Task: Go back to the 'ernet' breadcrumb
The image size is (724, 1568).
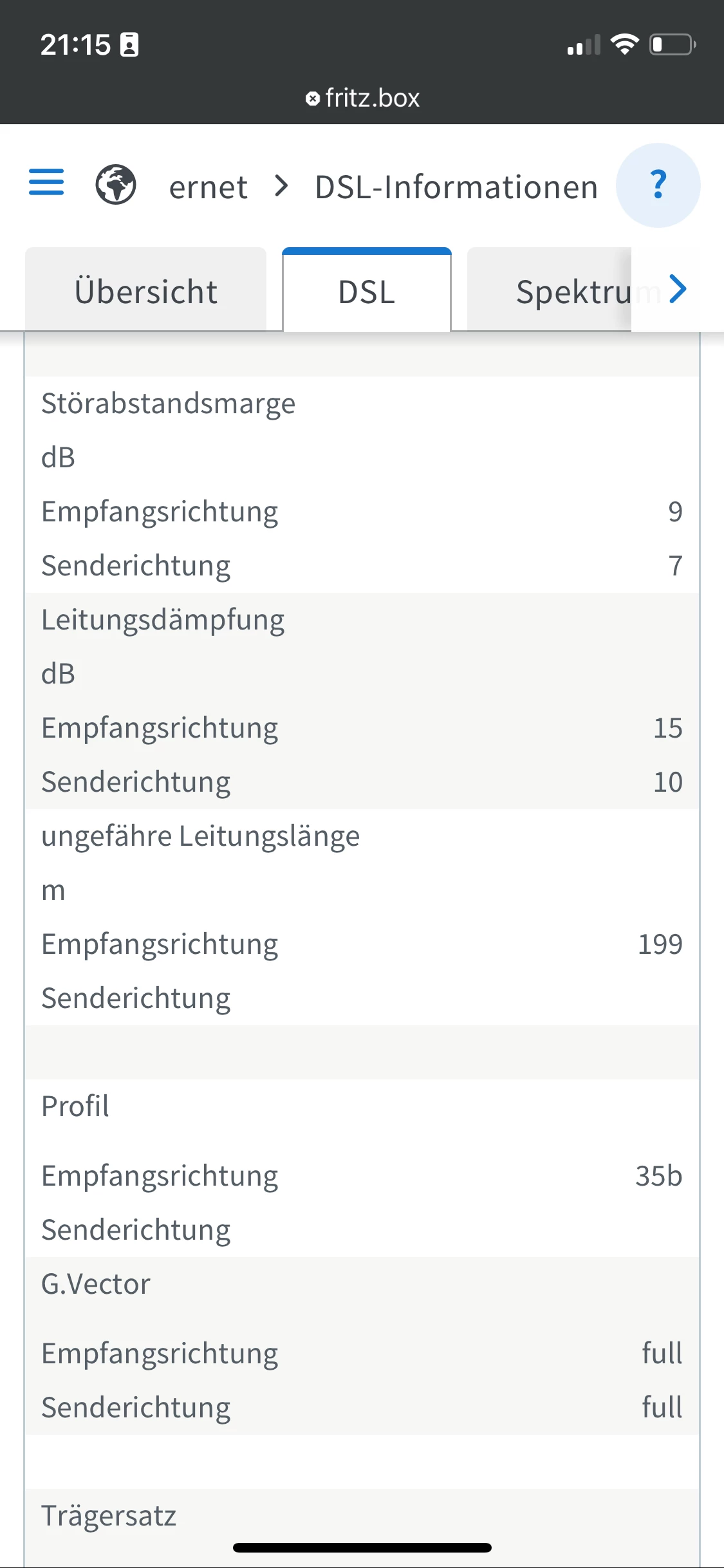Action: click(208, 187)
